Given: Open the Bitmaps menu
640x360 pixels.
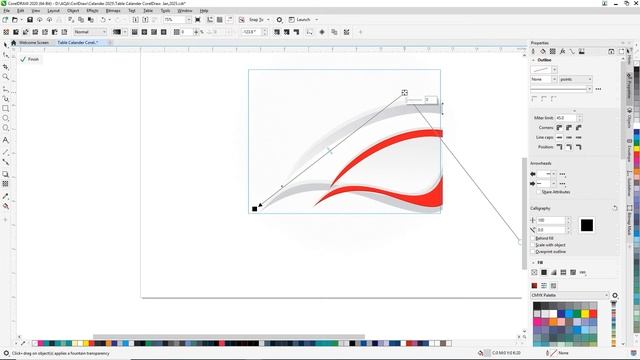Looking at the screenshot, I should [113, 11].
